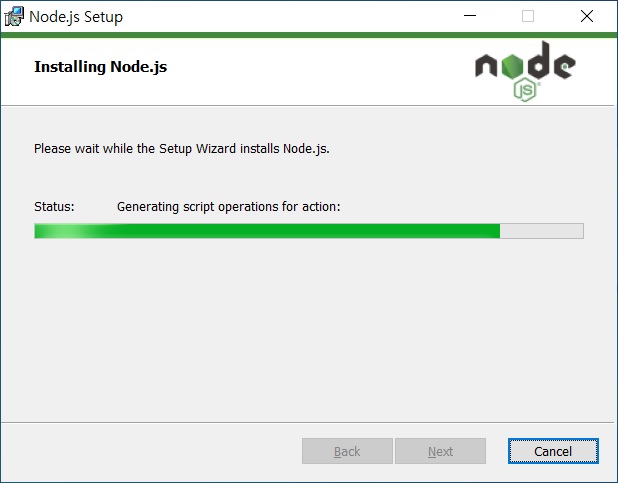Screen dimensions: 618x483
Task: Click the green JS hexagon badge
Action: coord(525,90)
